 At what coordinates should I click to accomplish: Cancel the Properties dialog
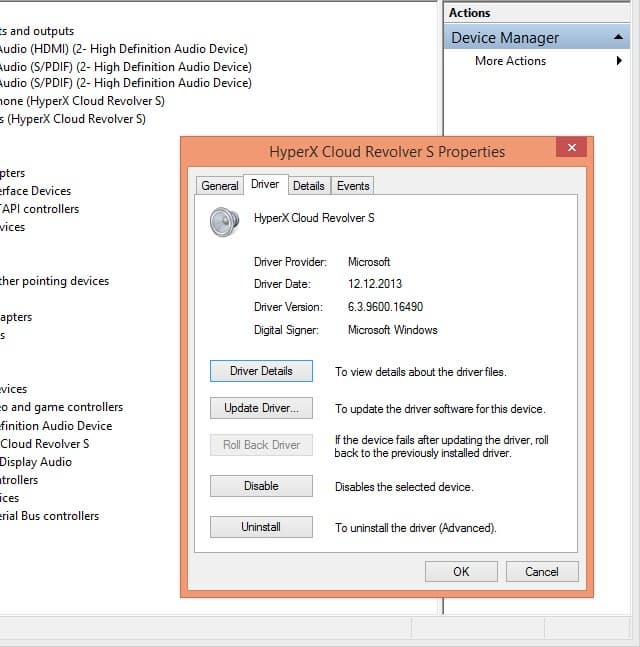pos(542,571)
